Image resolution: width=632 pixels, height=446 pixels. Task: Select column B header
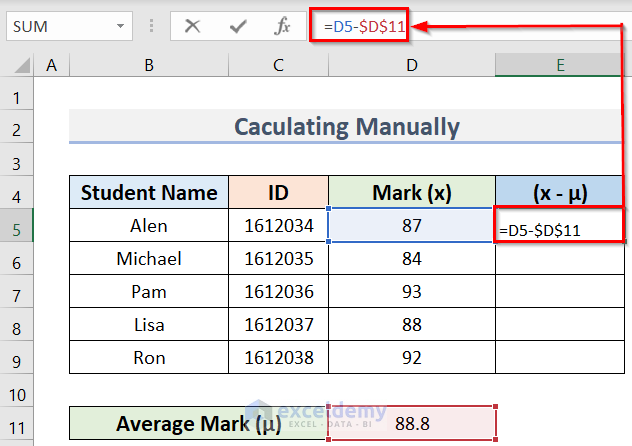point(148,66)
